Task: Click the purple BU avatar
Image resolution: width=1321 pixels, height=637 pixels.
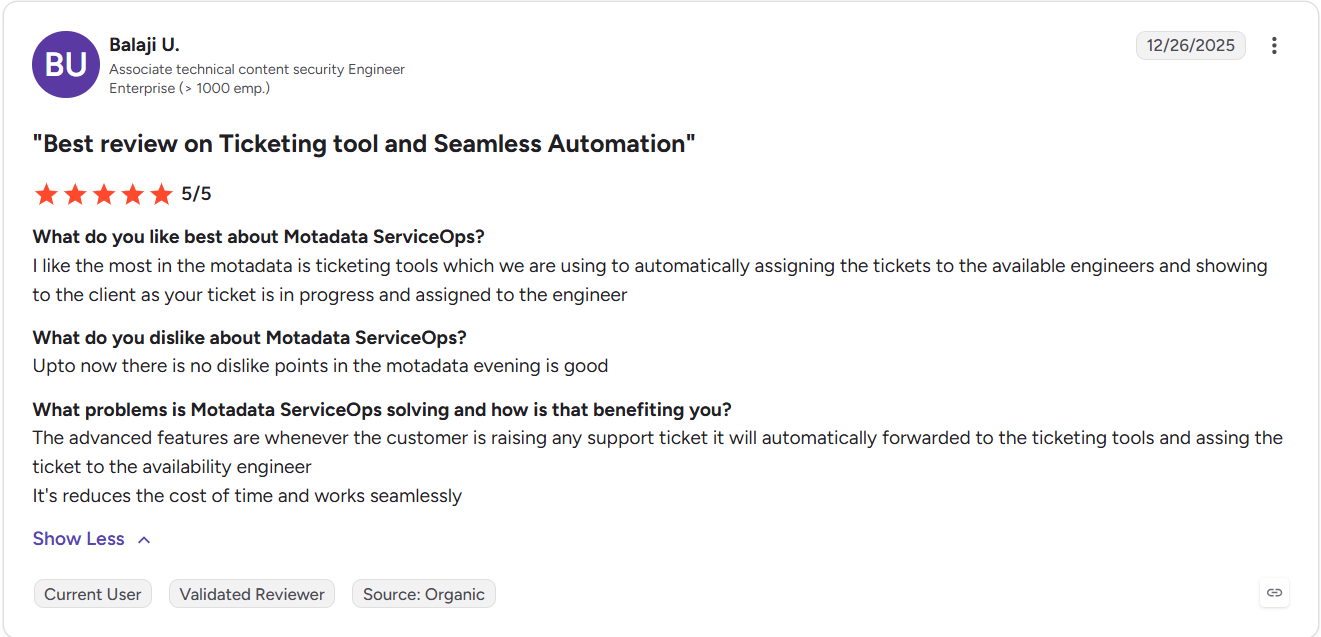Action: [x=66, y=64]
